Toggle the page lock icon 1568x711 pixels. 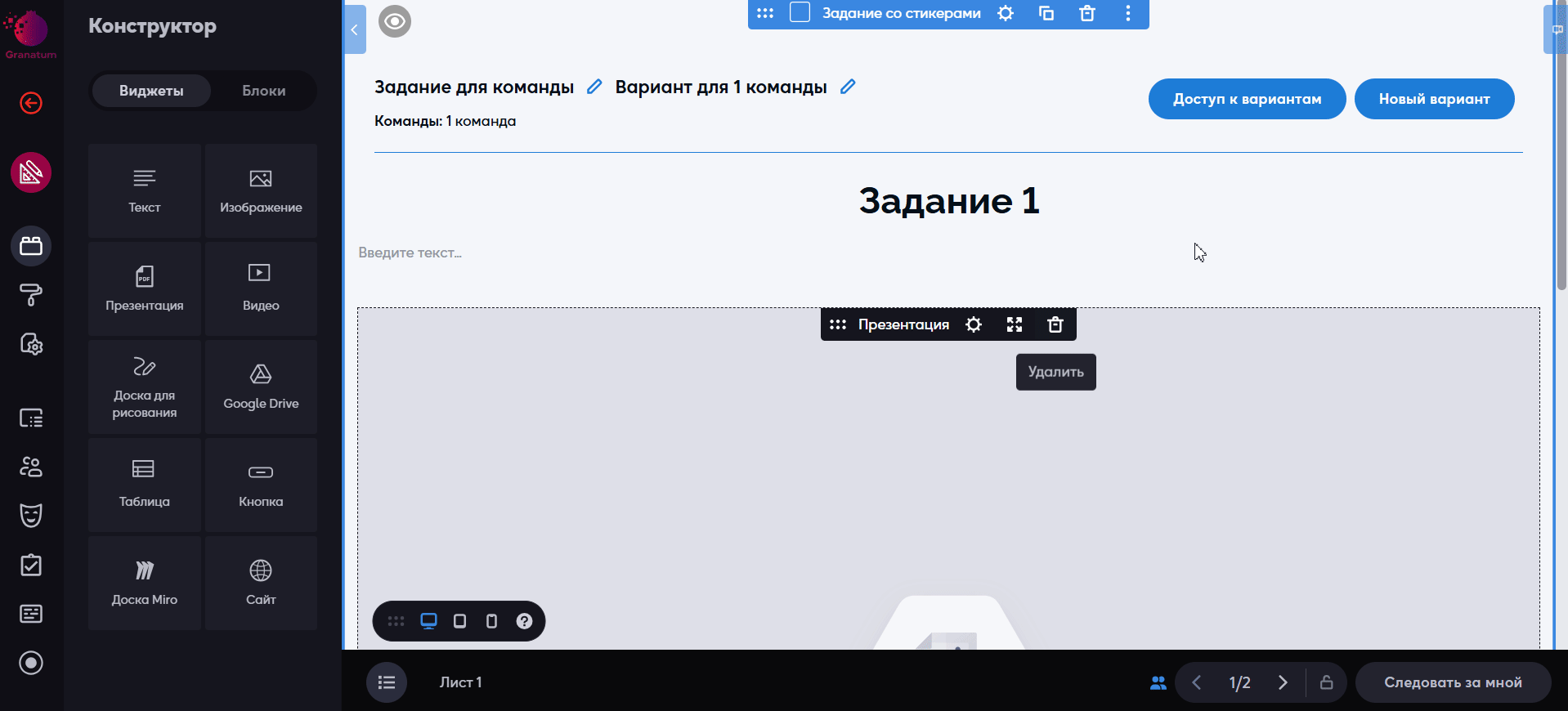(x=1326, y=682)
